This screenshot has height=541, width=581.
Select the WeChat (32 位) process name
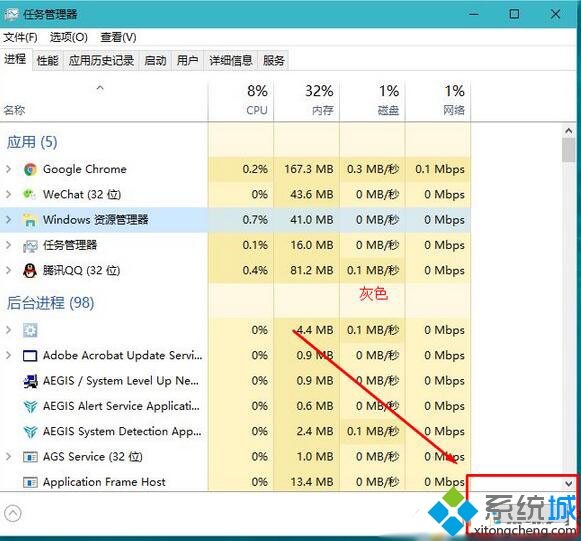pyautogui.click(x=82, y=194)
